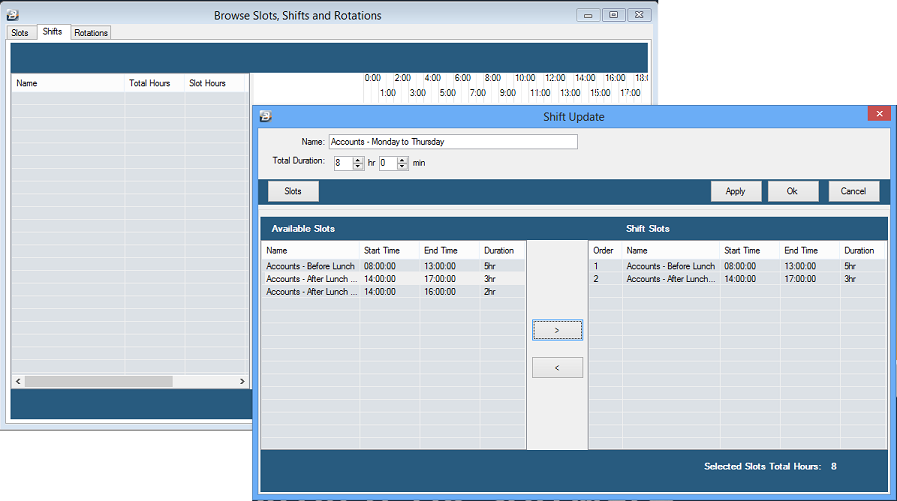Click the 5hr duration in Shift Slots
This screenshot has width=897, height=501.
point(850,266)
